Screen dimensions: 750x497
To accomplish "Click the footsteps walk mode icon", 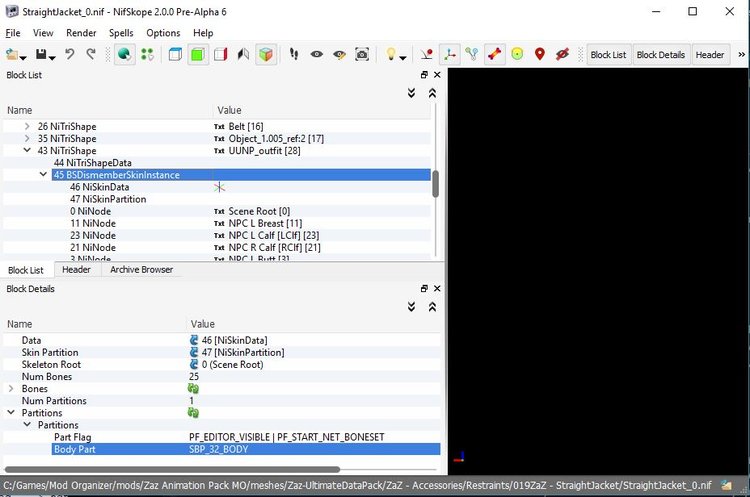I will coord(294,55).
